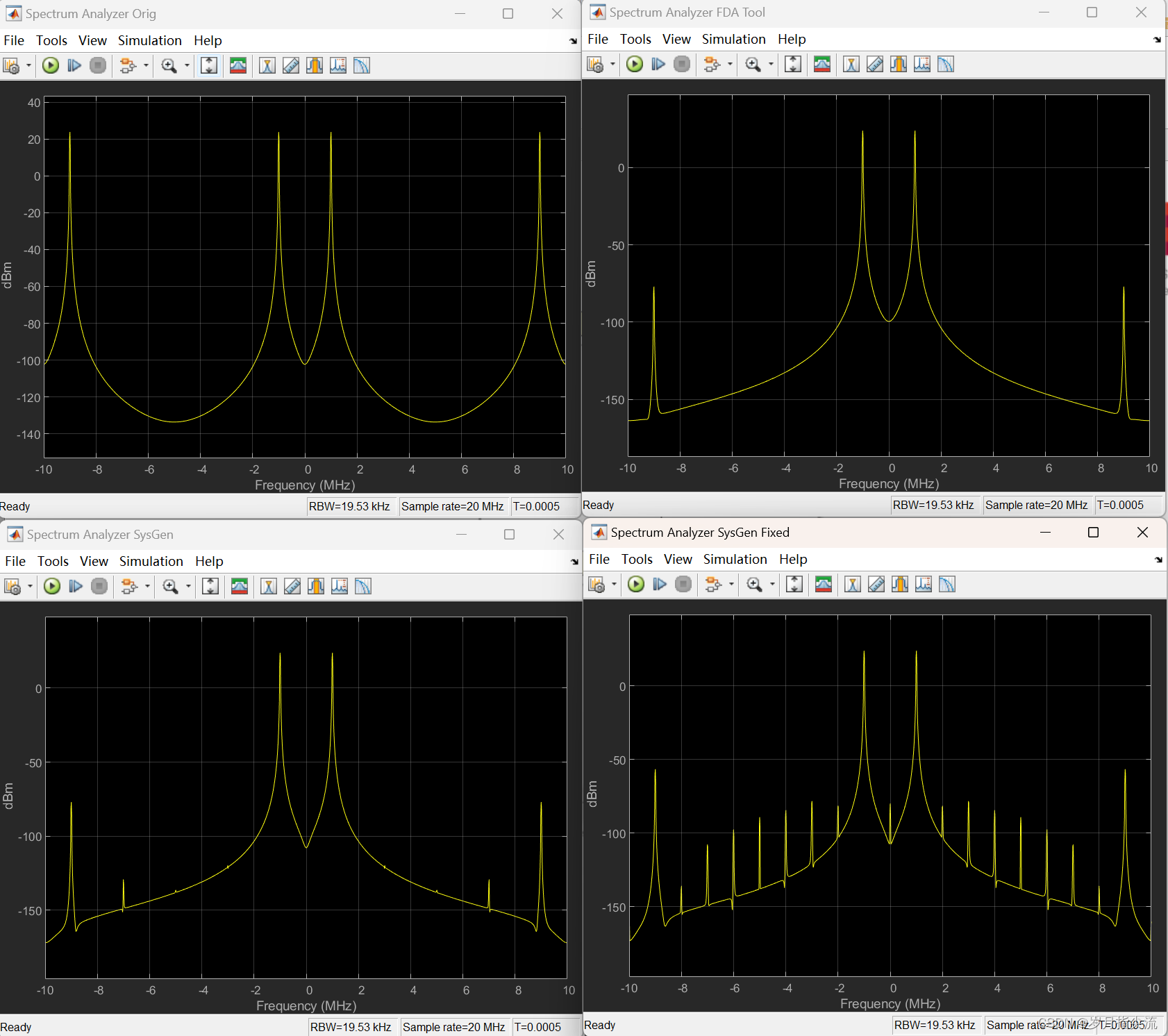Stop simulation in Spectrum Analyzer Orig window
The height and width of the screenshot is (1036, 1168).
99,65
